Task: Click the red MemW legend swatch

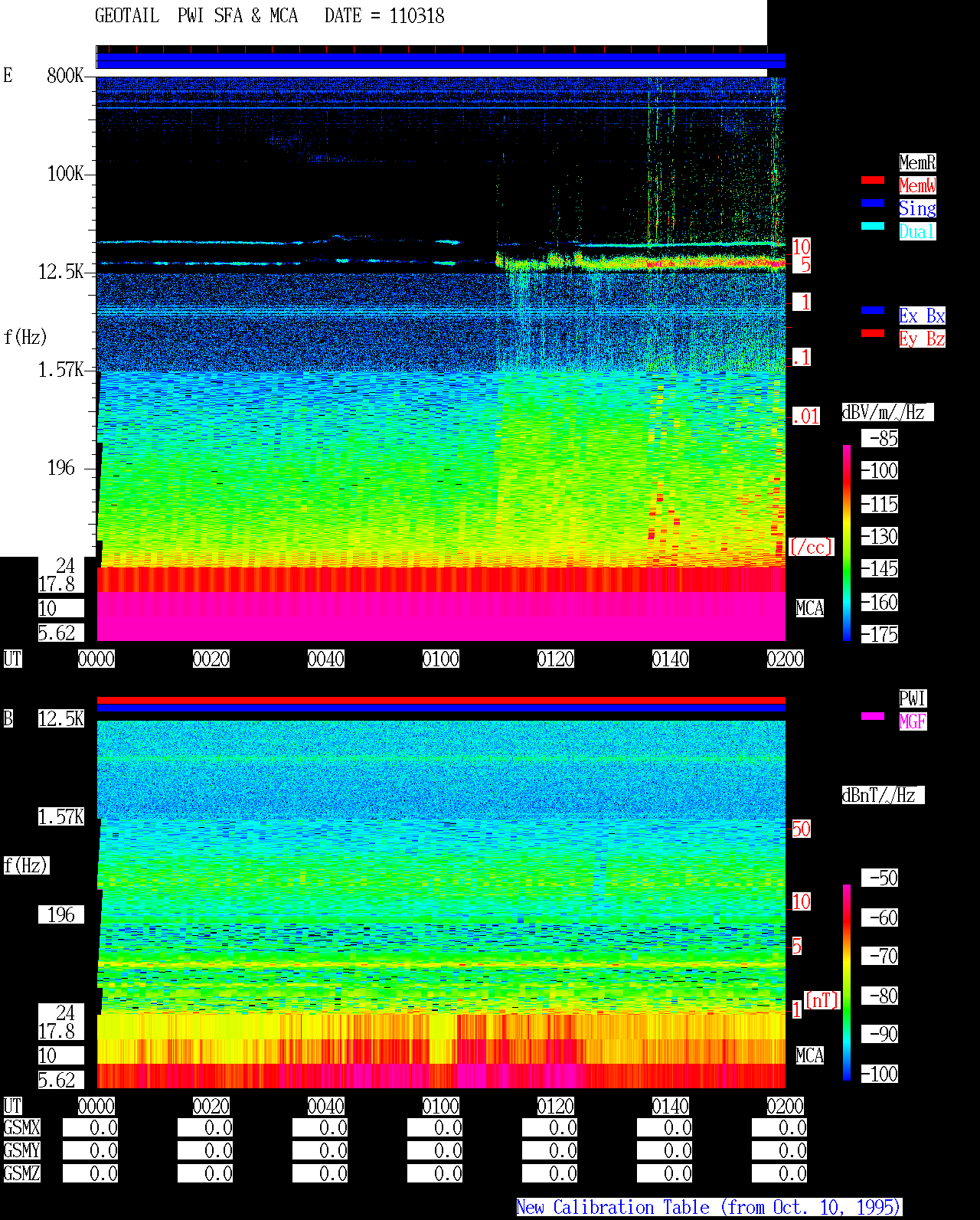Action: 873,180
